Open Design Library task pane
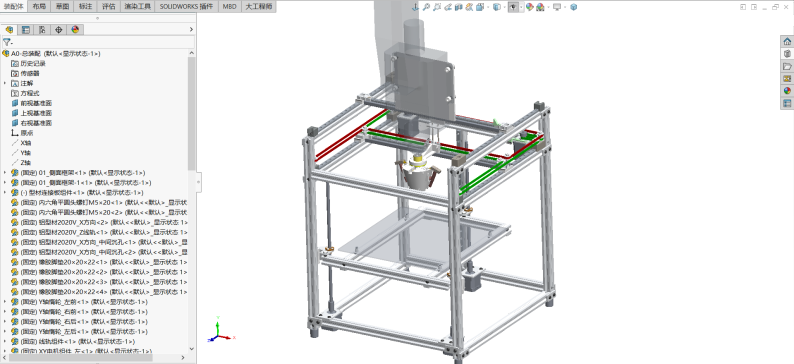Viewport: 794px width, 364px height. tap(787, 54)
